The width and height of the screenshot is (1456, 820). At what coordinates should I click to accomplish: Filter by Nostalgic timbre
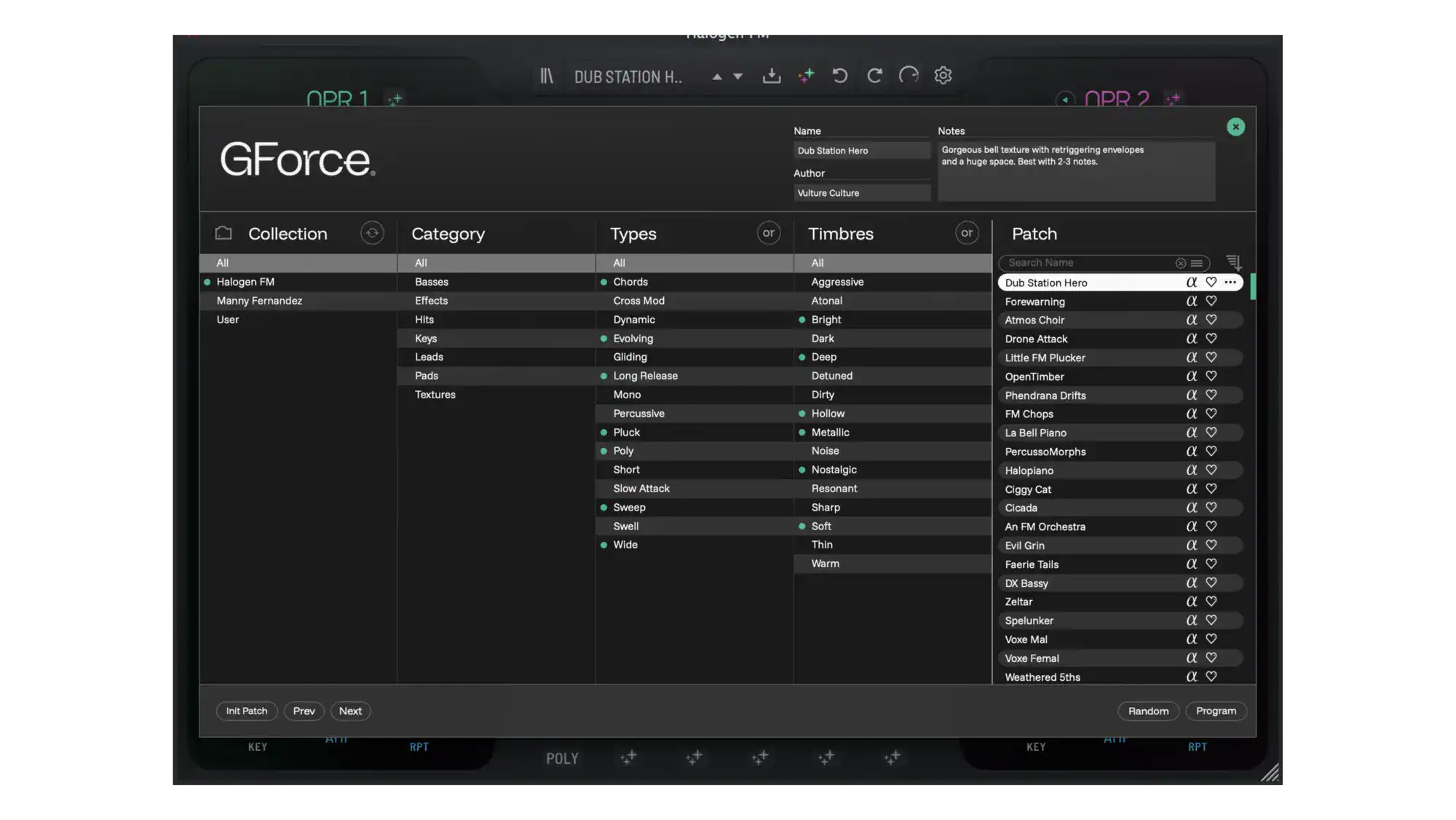coord(893,470)
